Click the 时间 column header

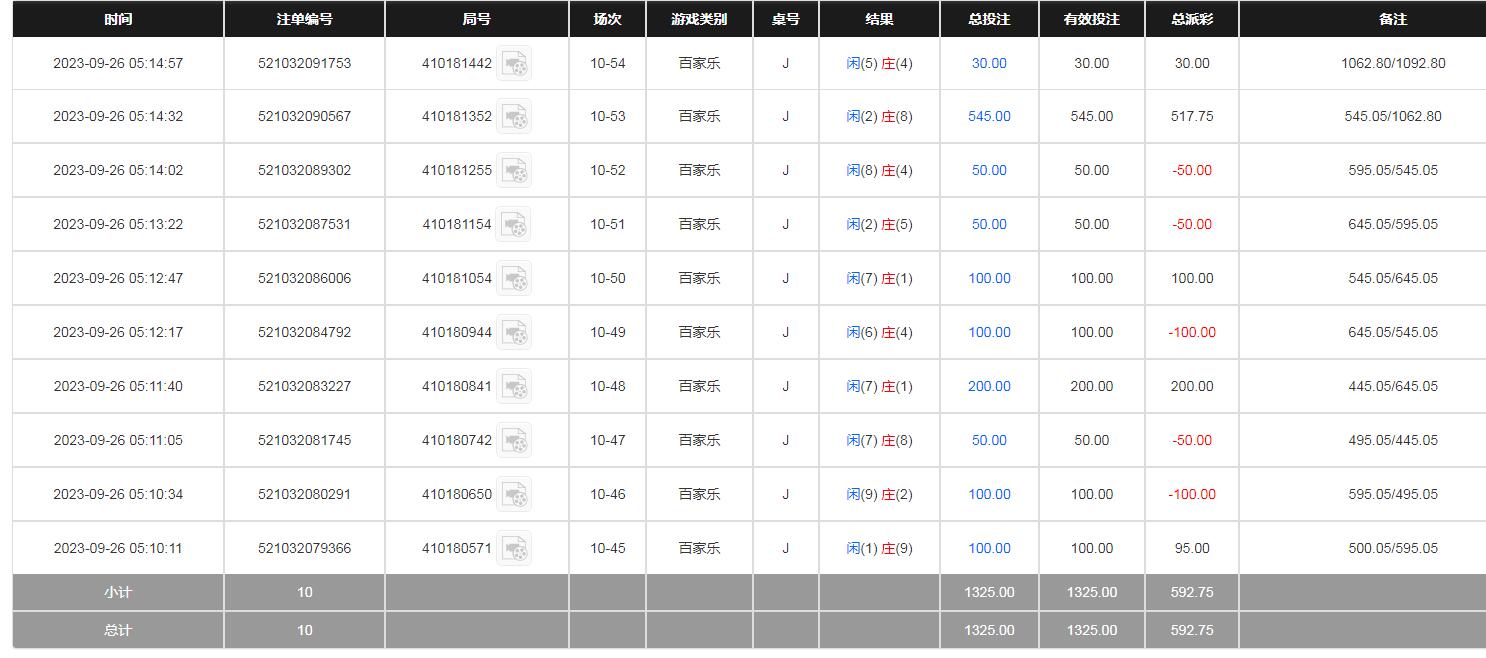click(118, 19)
